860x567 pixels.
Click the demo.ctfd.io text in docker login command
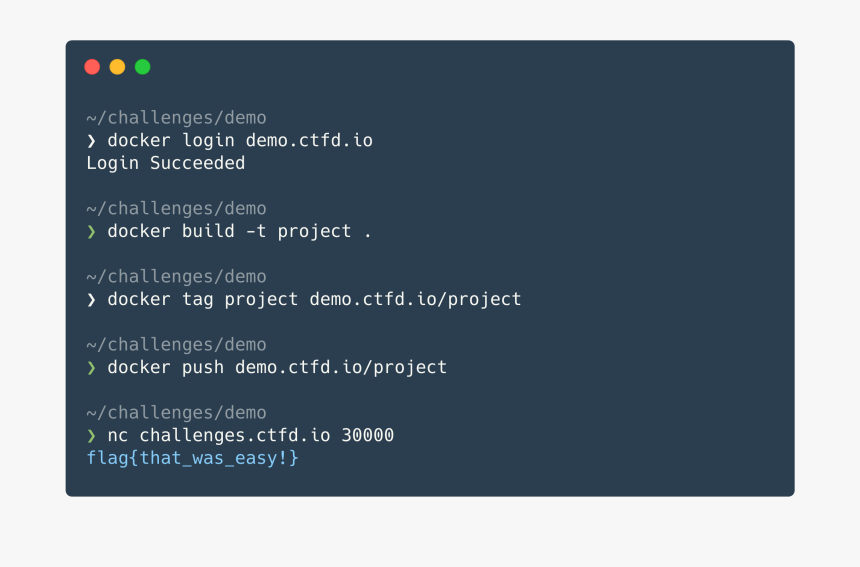(x=309, y=140)
